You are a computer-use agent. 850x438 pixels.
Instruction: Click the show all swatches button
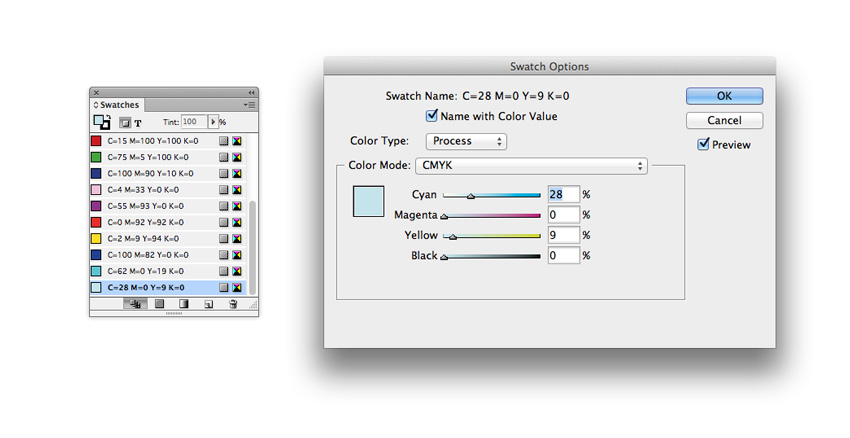tap(133, 304)
